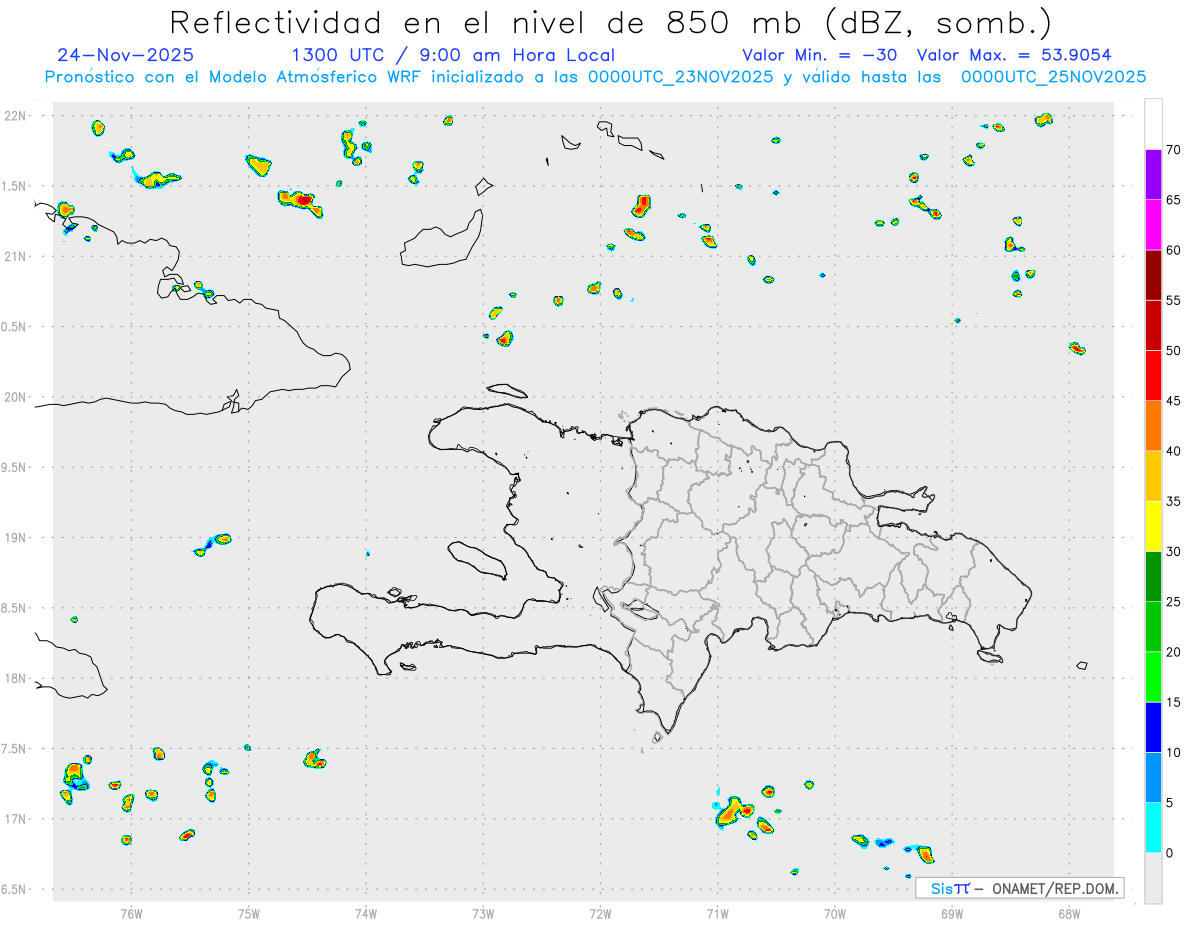
Task: Click the colorbar value label '70'
Action: tap(1174, 150)
